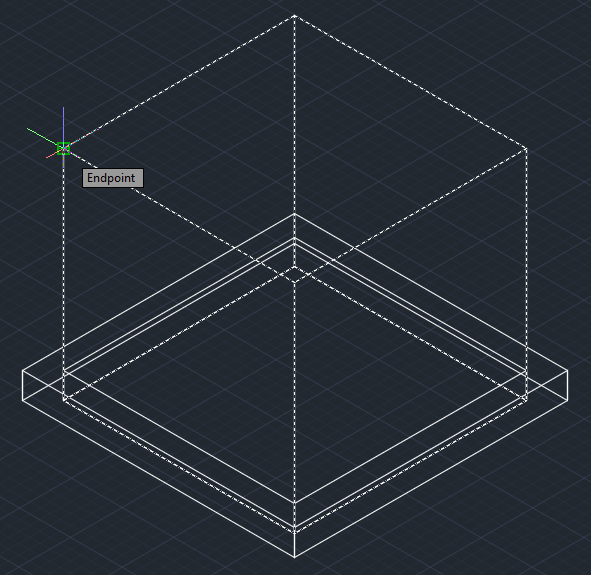
Task: Click the "Endpoint" snap tooltip label
Action: click(113, 178)
